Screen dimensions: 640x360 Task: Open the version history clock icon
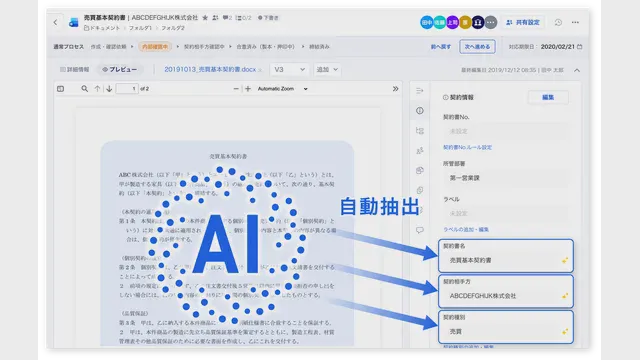click(x=558, y=22)
